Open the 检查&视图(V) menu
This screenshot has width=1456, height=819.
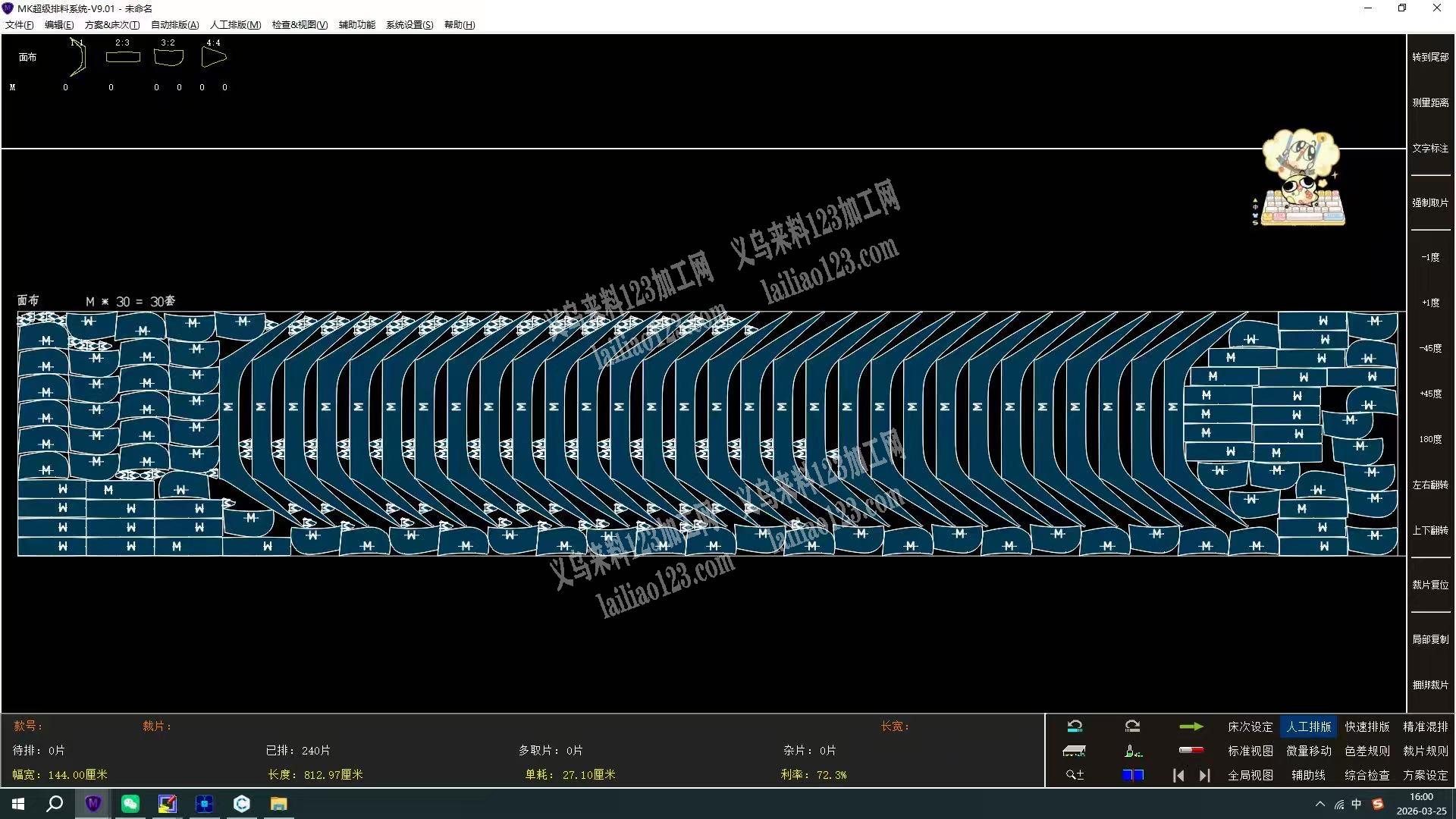click(300, 25)
